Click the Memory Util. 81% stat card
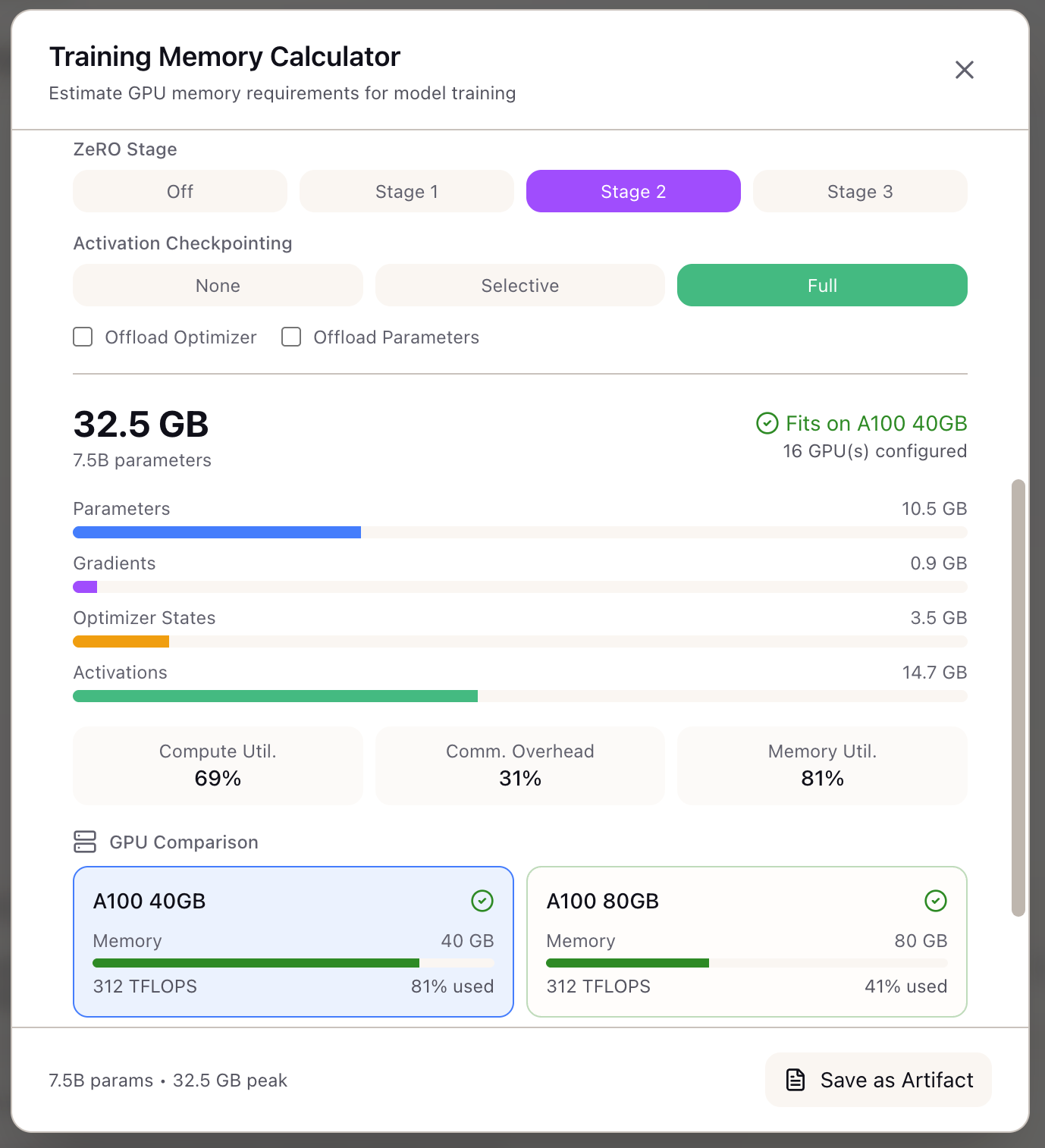The height and width of the screenshot is (1148, 1045). (822, 766)
